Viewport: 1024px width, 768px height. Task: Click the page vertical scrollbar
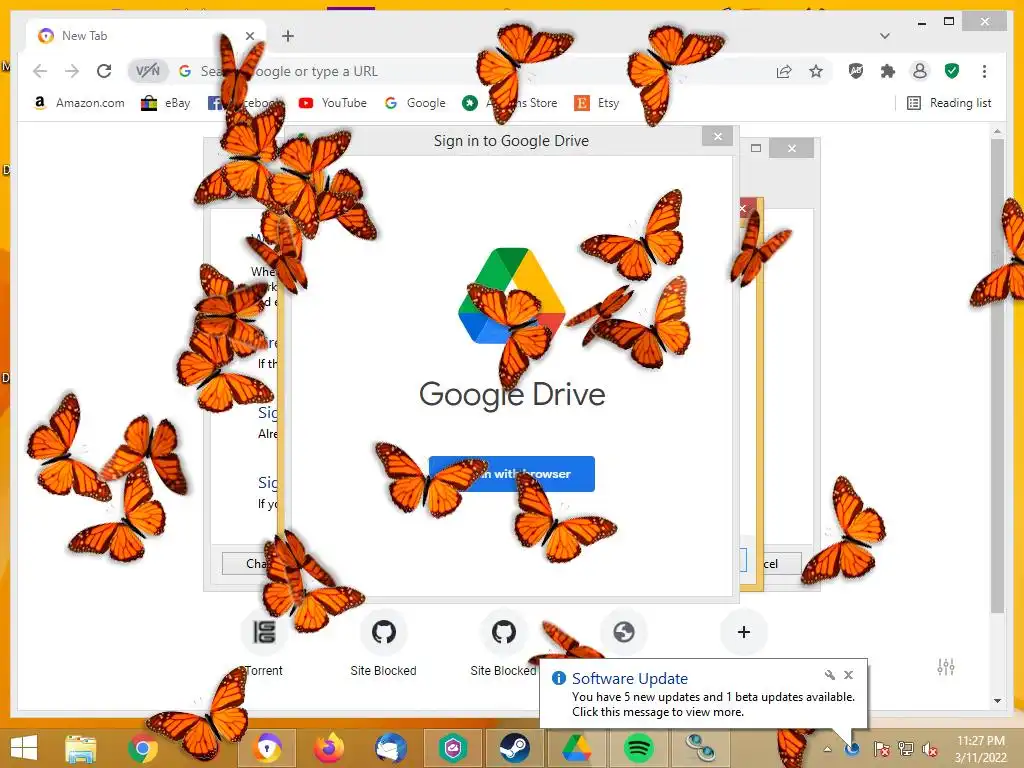pyautogui.click(x=997, y=376)
